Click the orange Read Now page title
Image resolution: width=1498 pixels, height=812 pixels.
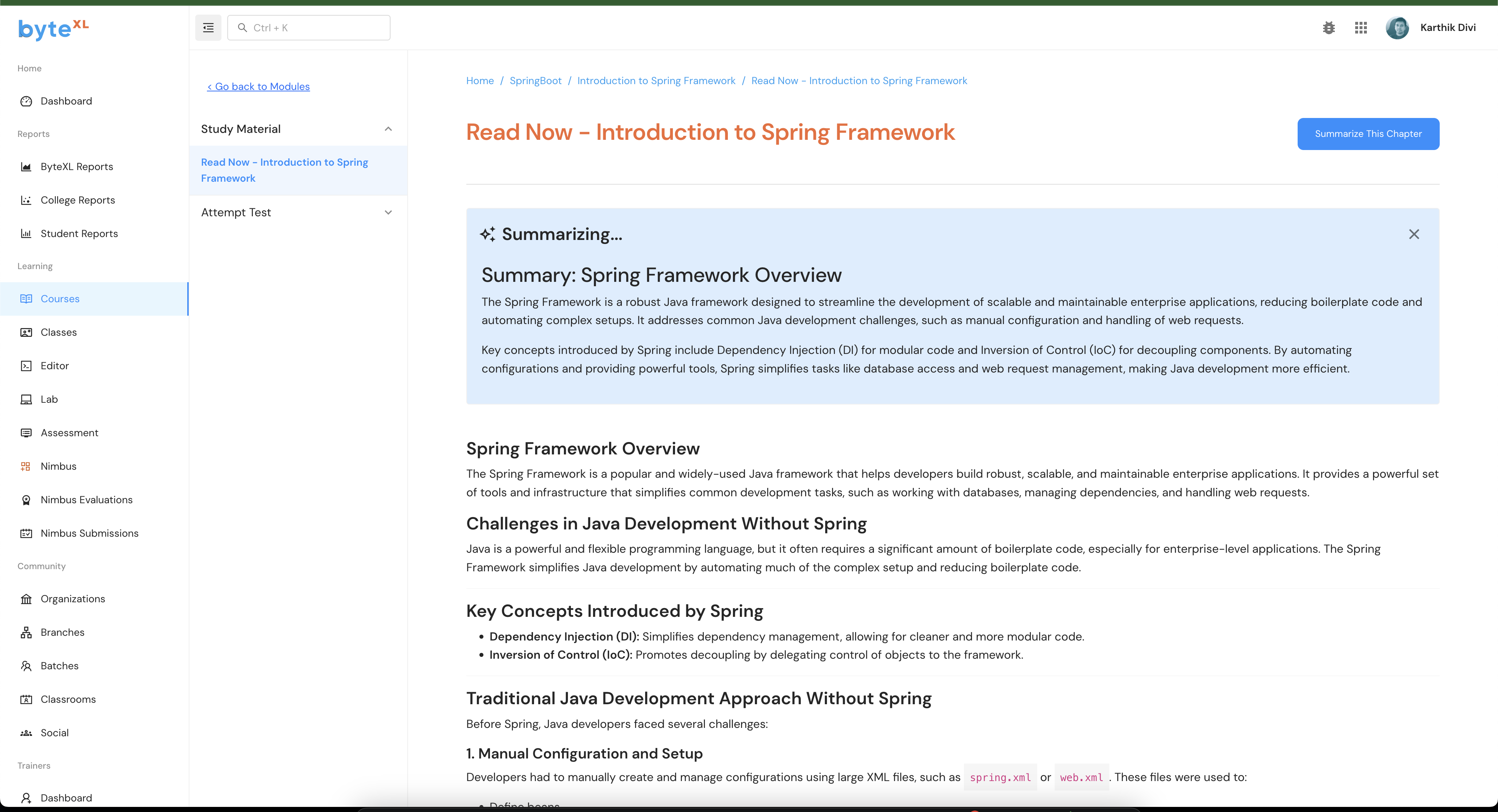(711, 133)
